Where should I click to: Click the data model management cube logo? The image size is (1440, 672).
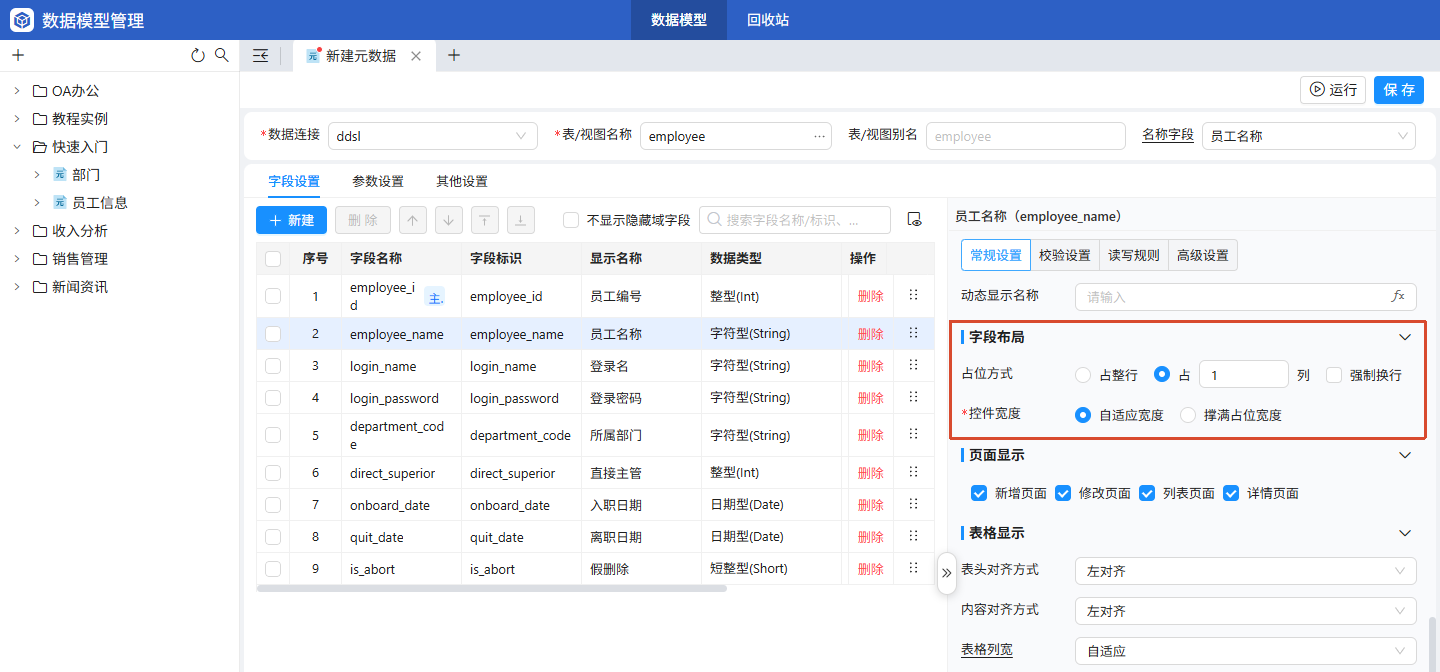[x=22, y=20]
